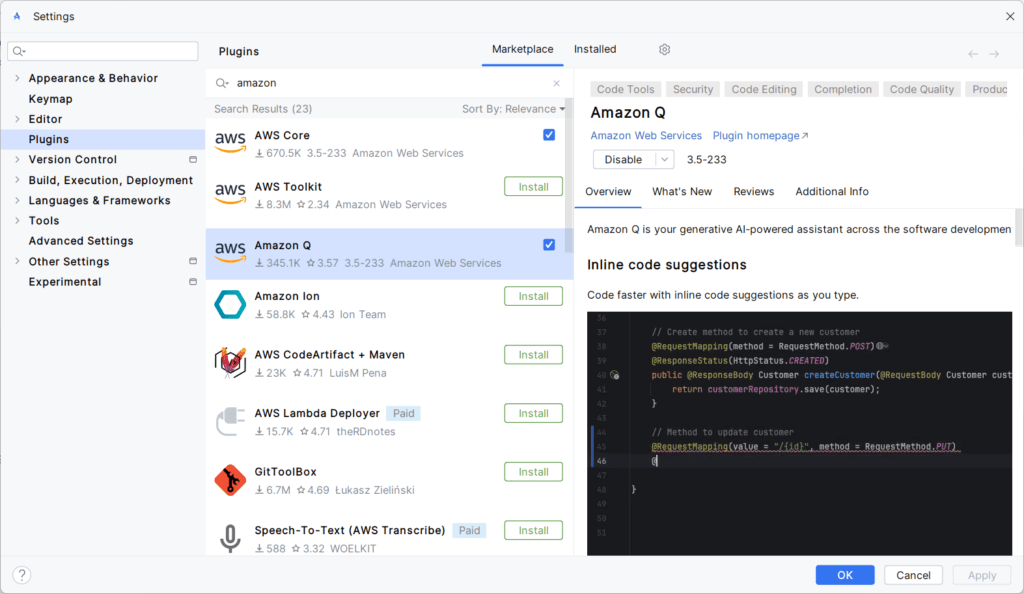
Task: Open the What's New tab
Action: coord(682,192)
